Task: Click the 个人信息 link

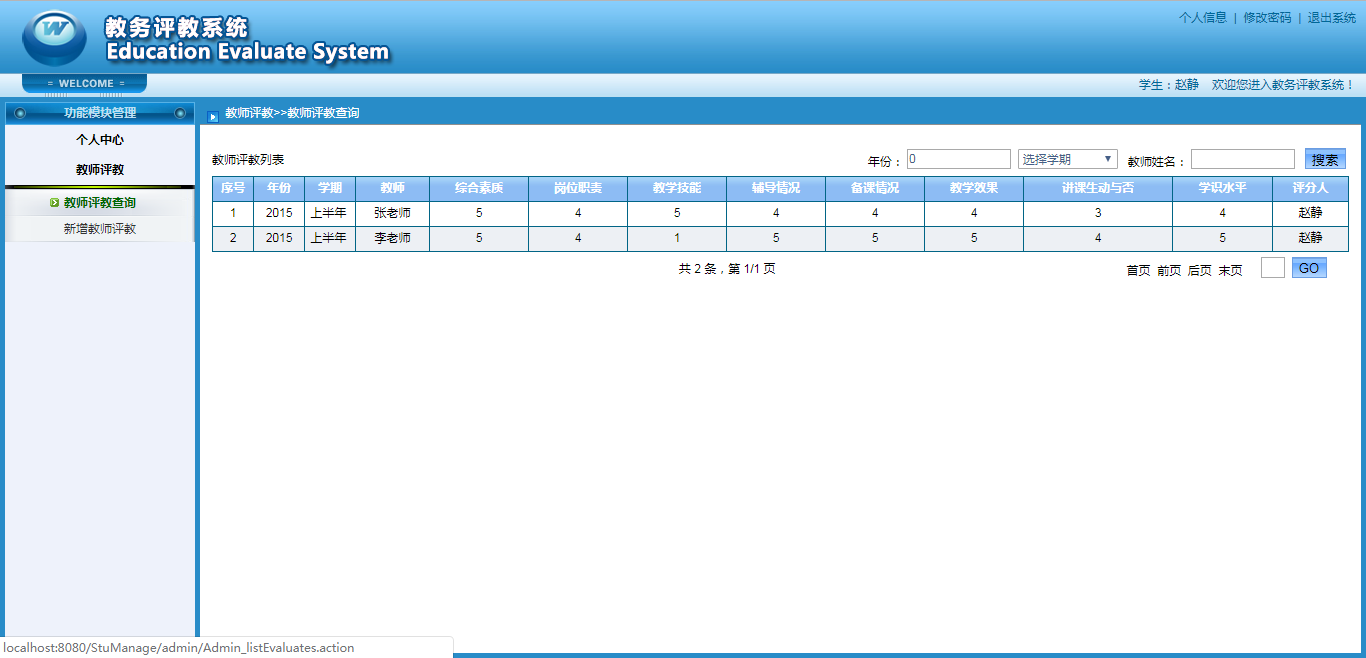Action: pos(1203,17)
